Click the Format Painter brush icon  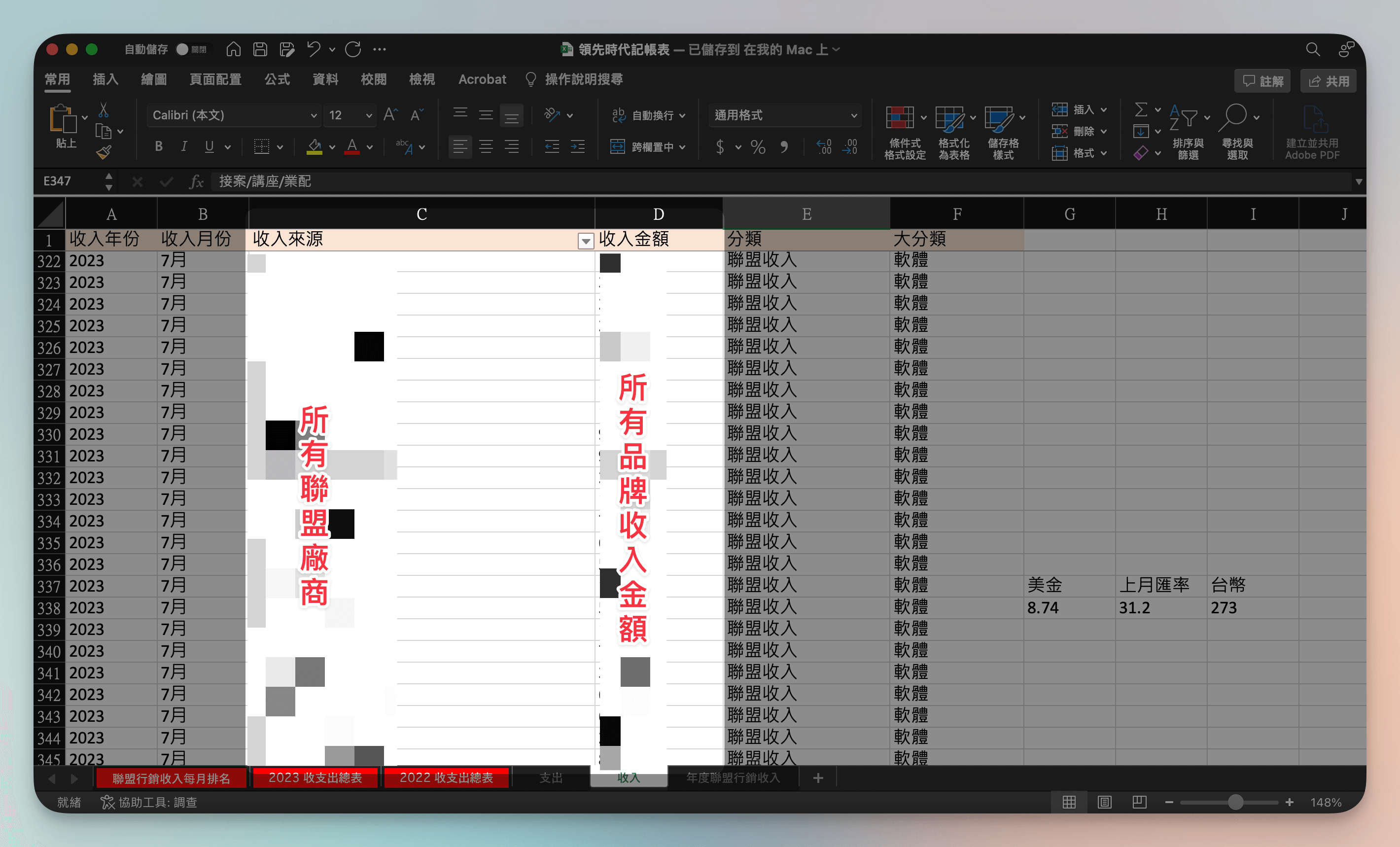tap(104, 152)
